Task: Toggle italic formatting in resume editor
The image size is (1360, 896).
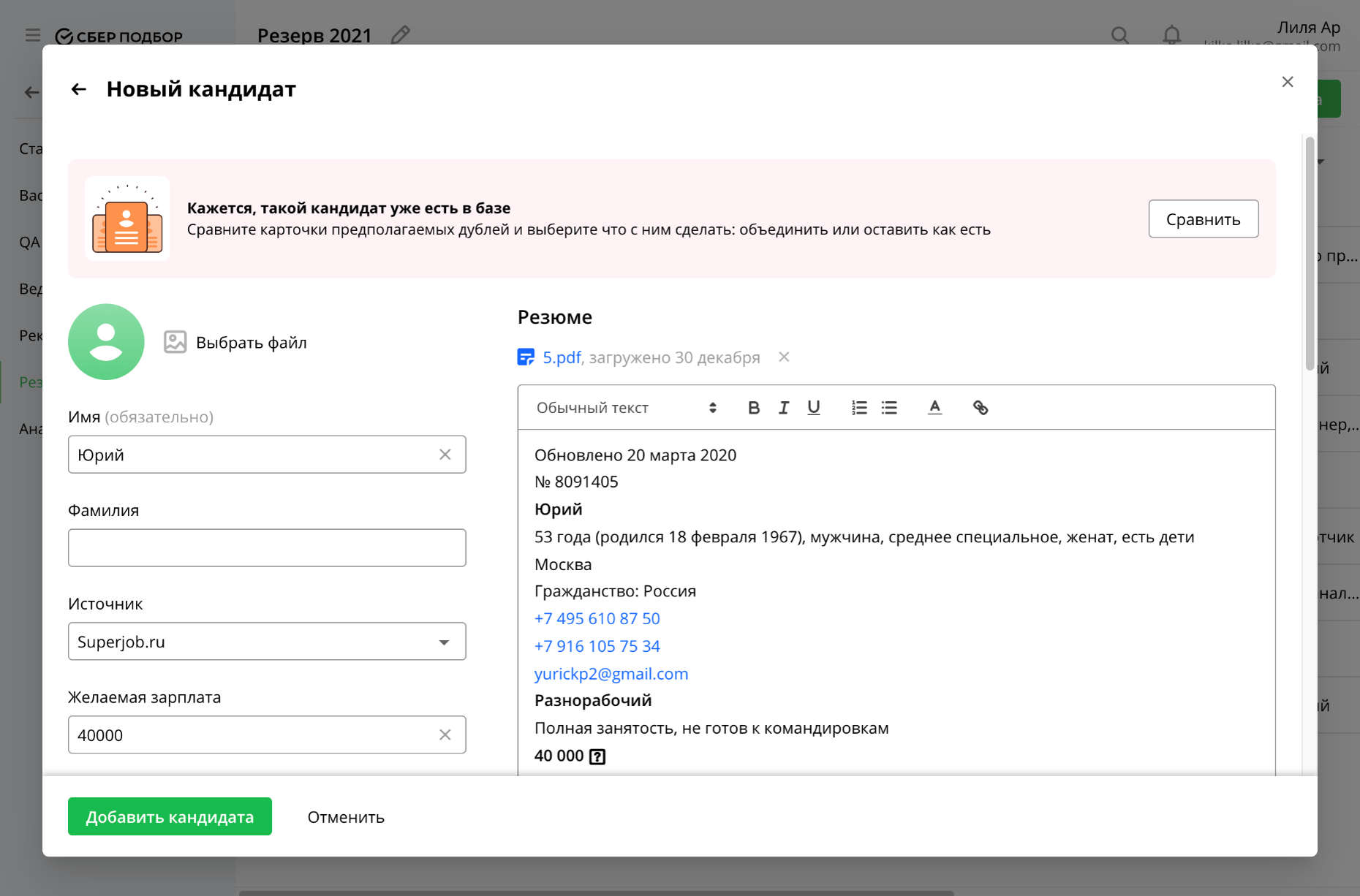Action: pos(784,408)
